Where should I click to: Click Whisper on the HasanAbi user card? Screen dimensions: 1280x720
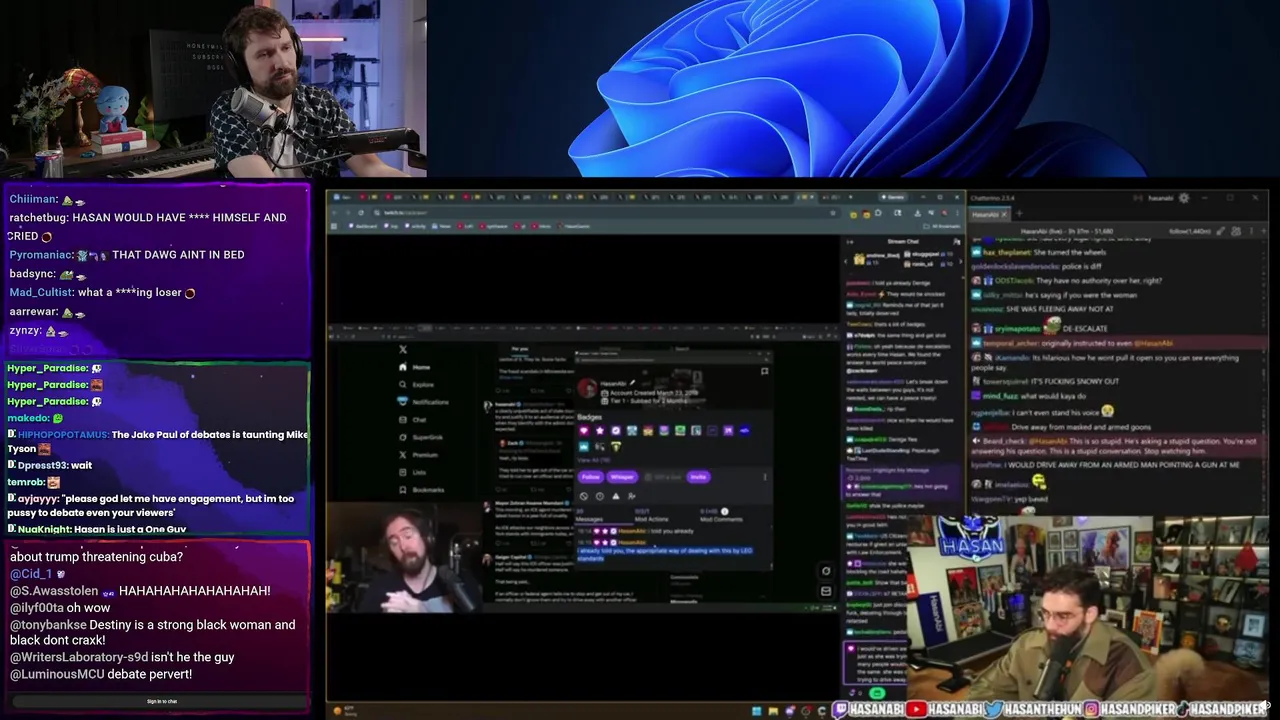[x=622, y=477]
